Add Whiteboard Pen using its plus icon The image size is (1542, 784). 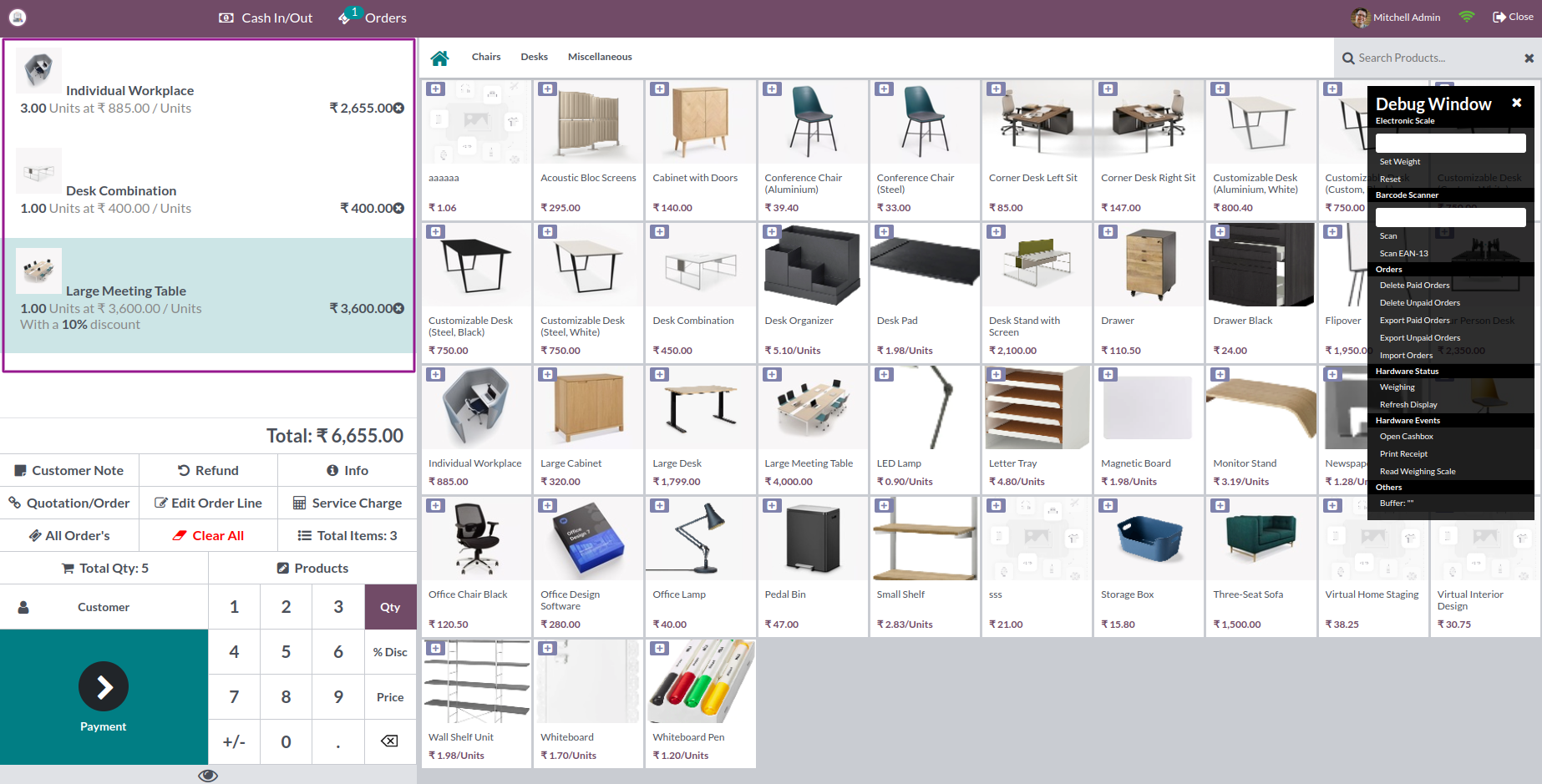tap(659, 648)
